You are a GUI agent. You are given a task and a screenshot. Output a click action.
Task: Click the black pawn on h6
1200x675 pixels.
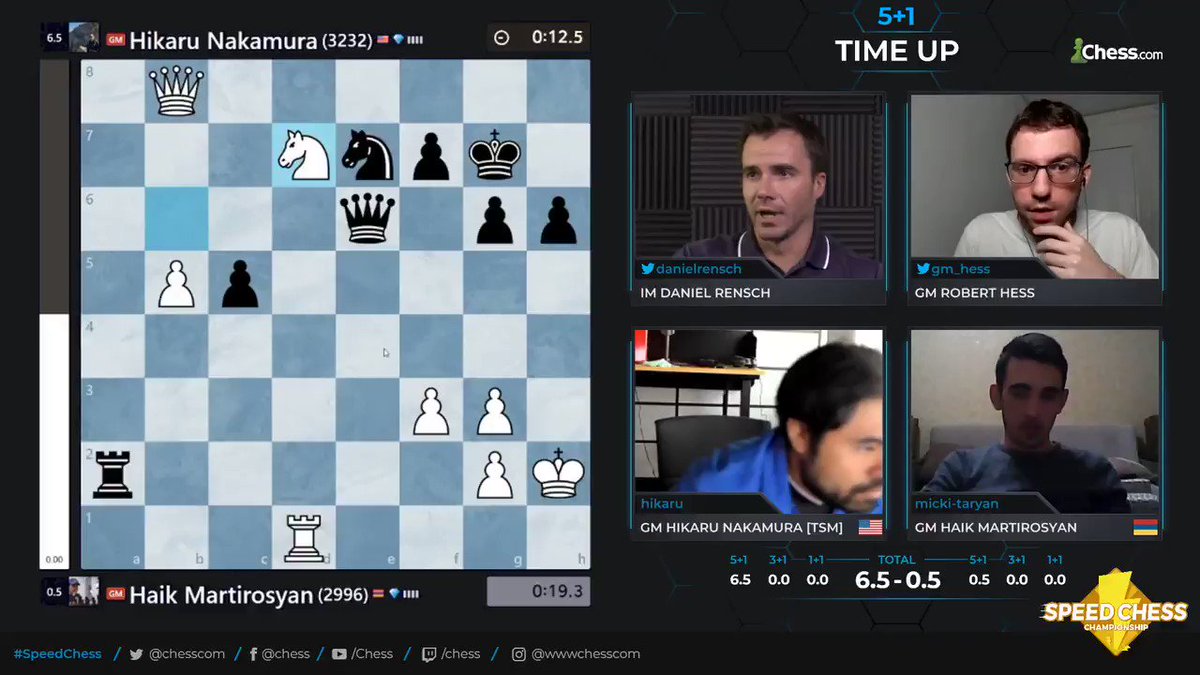pos(558,220)
